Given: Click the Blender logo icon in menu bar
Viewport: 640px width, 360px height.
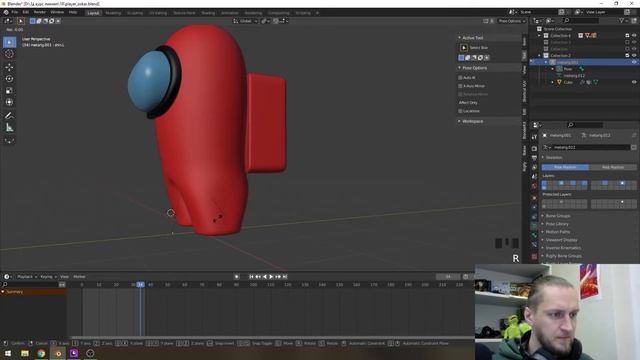Looking at the screenshot, I should 6,13.
